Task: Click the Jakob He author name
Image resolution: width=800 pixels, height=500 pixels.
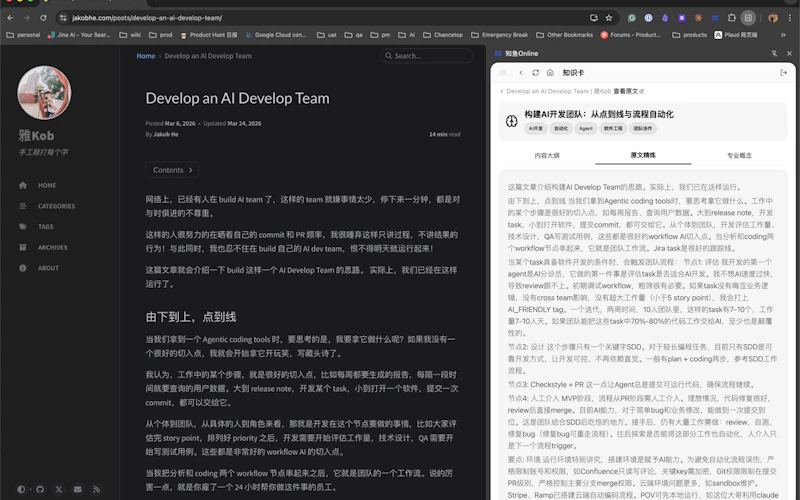Action: 166,134
